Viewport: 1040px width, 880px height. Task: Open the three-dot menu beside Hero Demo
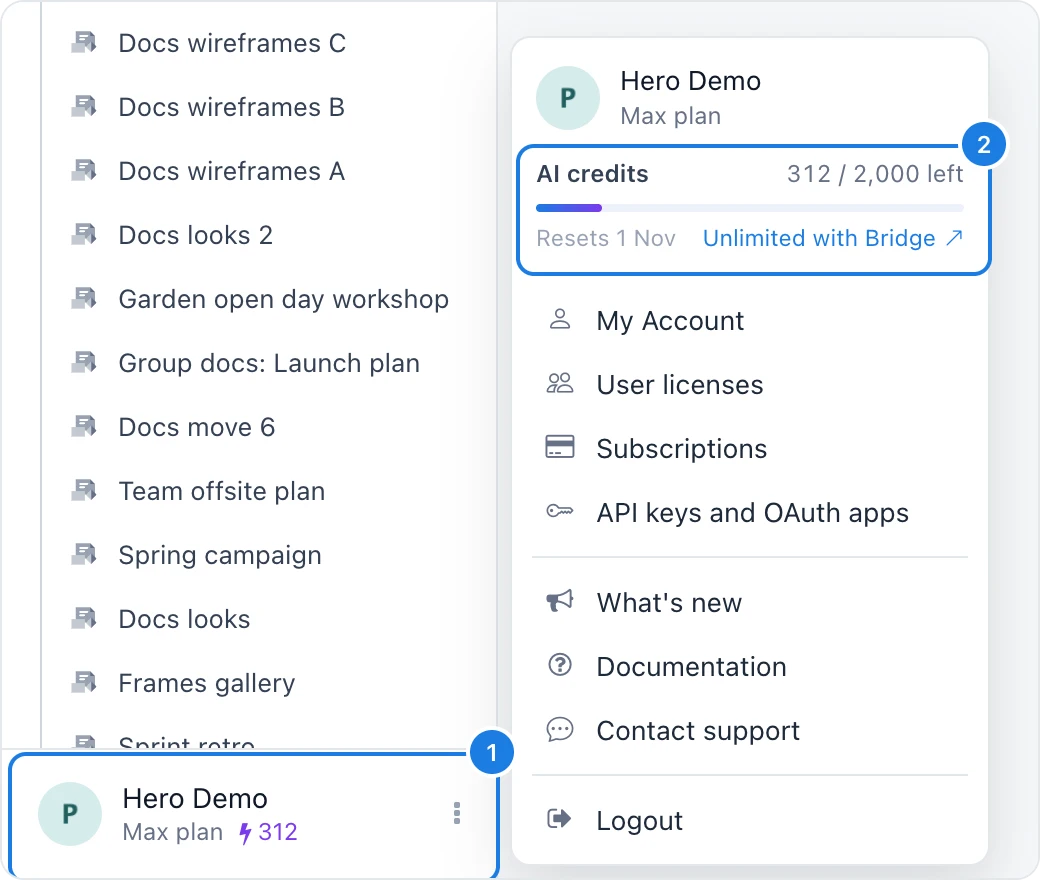(456, 813)
